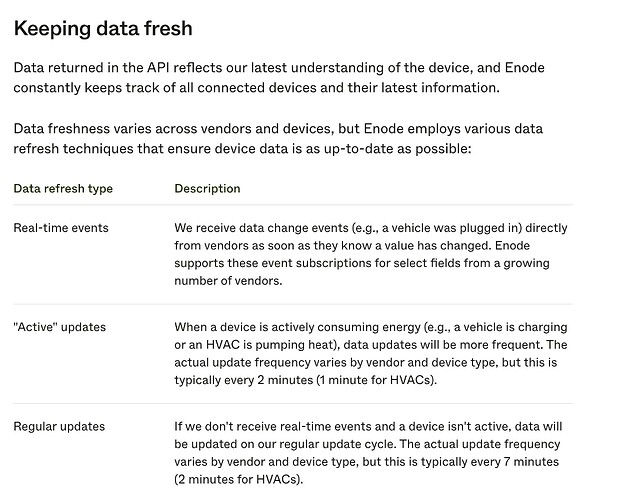The width and height of the screenshot is (633, 500).
Task: Select the "Active" updates row label
Action: tap(59, 327)
